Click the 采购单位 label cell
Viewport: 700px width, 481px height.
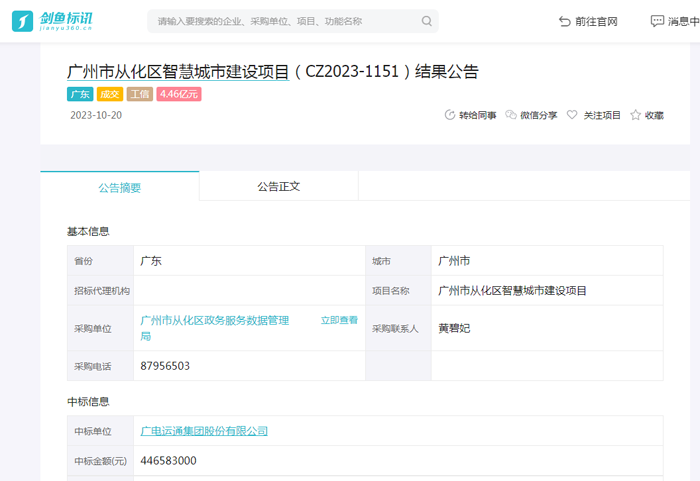tap(100, 328)
